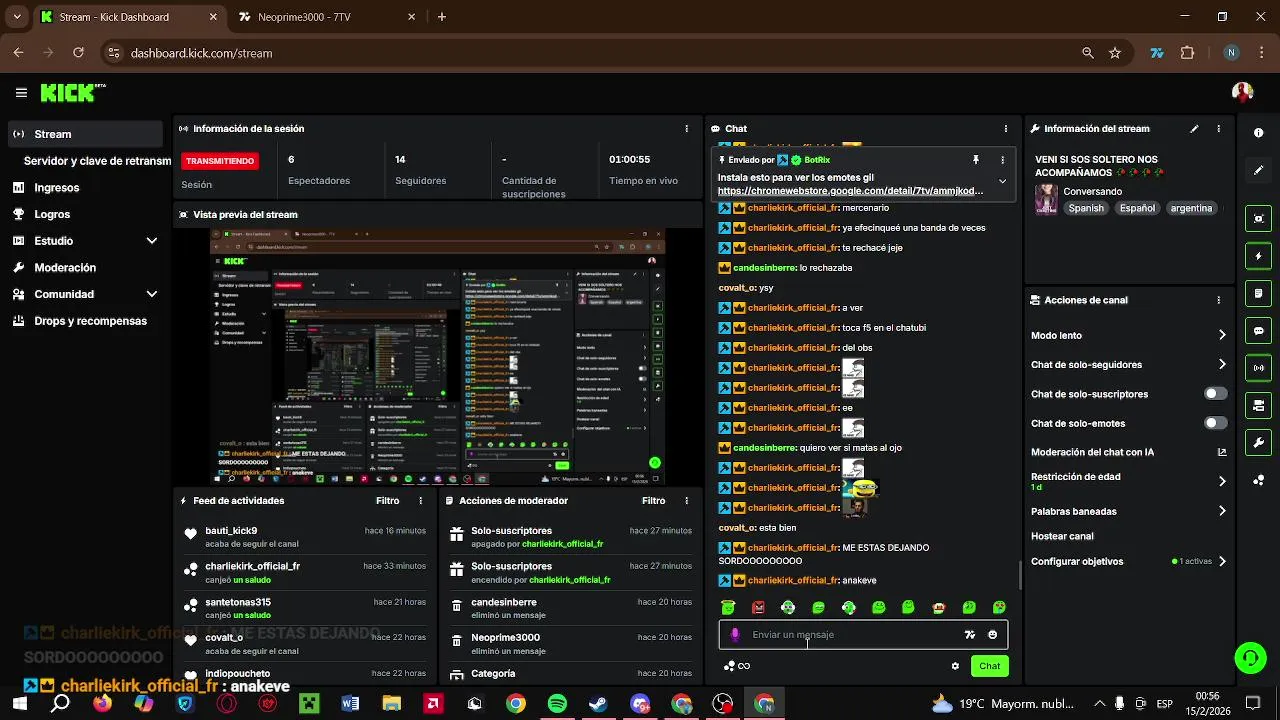Viewport: 1280px width, 720px height.
Task: Click the pencil icon in the right sidebar
Action: pyautogui.click(x=1258, y=170)
